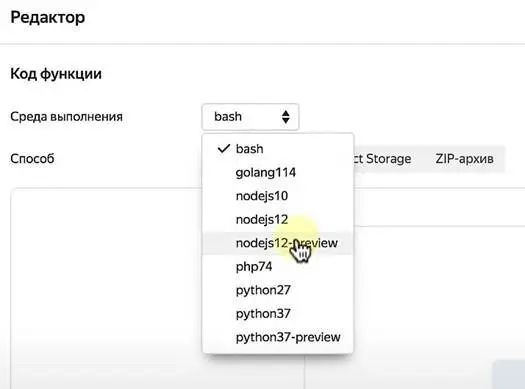Image resolution: width=525 pixels, height=389 pixels.
Task: Choose golang114 from the runtime list
Action: [x=278, y=172]
